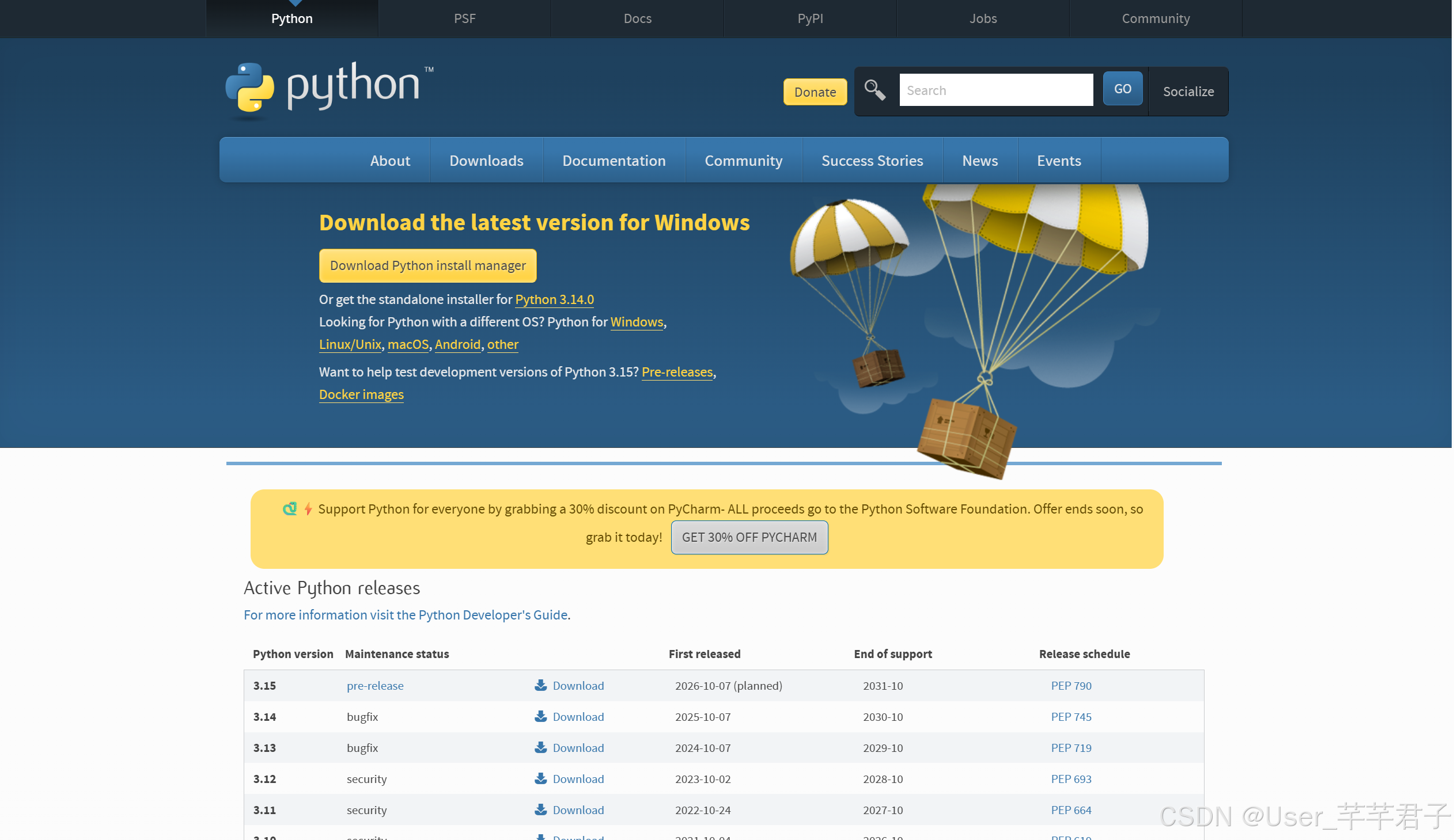Click the Download link for Python 3.15

click(x=579, y=686)
